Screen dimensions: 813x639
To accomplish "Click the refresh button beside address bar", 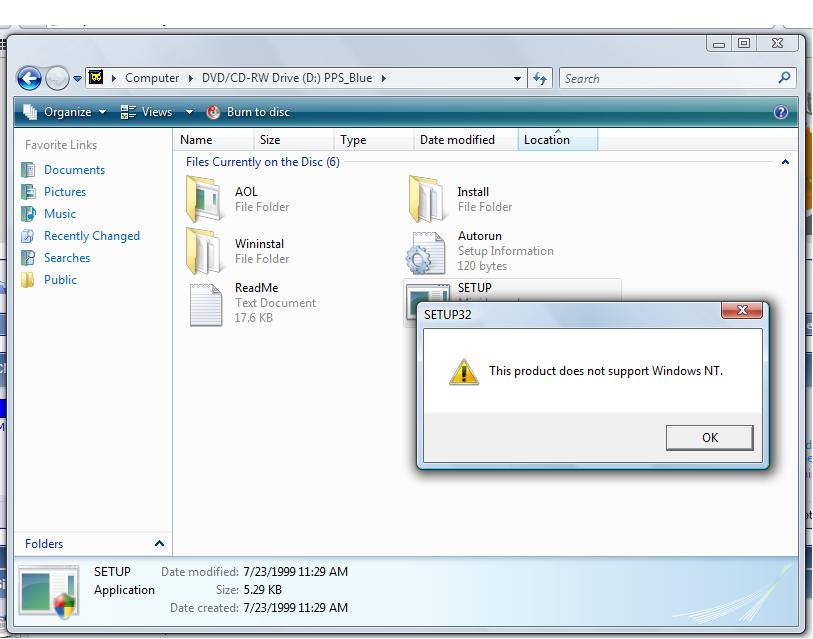I will pyautogui.click(x=541, y=78).
